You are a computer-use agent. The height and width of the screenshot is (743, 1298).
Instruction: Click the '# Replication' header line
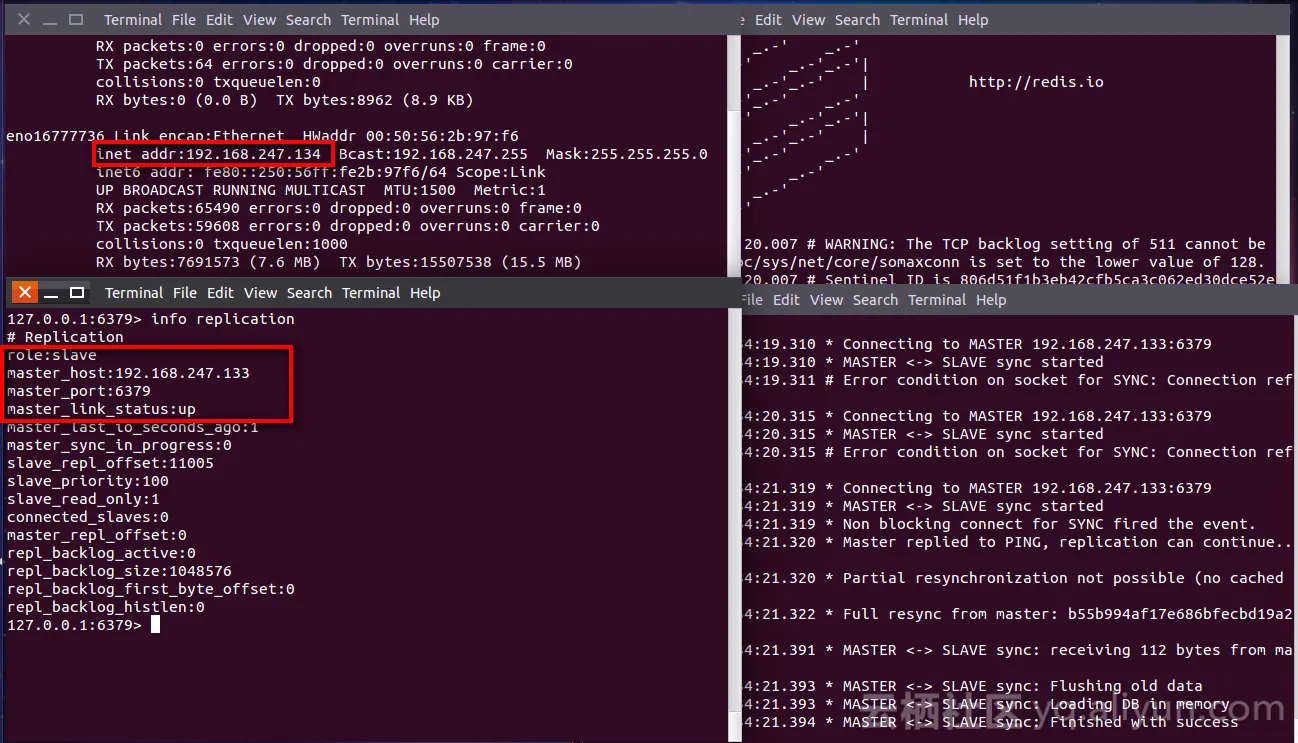click(65, 337)
